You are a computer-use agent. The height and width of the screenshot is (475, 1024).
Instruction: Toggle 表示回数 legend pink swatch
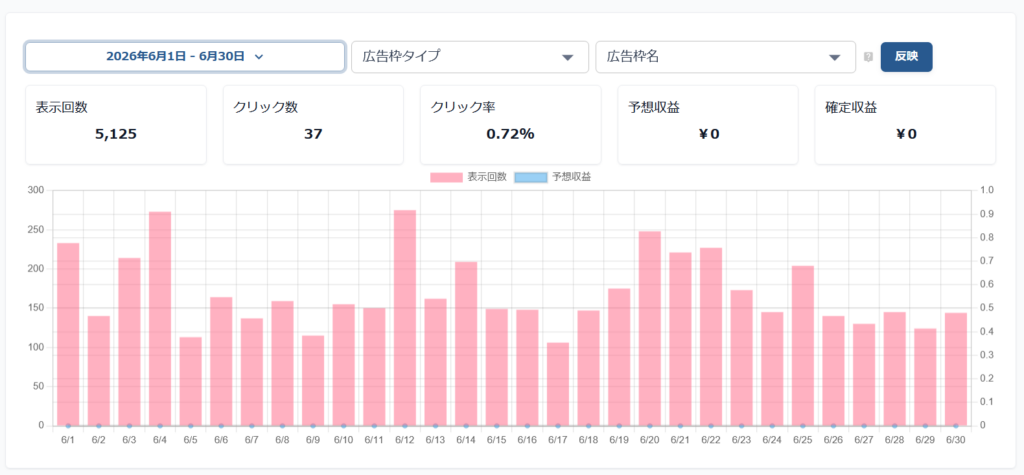[447, 177]
